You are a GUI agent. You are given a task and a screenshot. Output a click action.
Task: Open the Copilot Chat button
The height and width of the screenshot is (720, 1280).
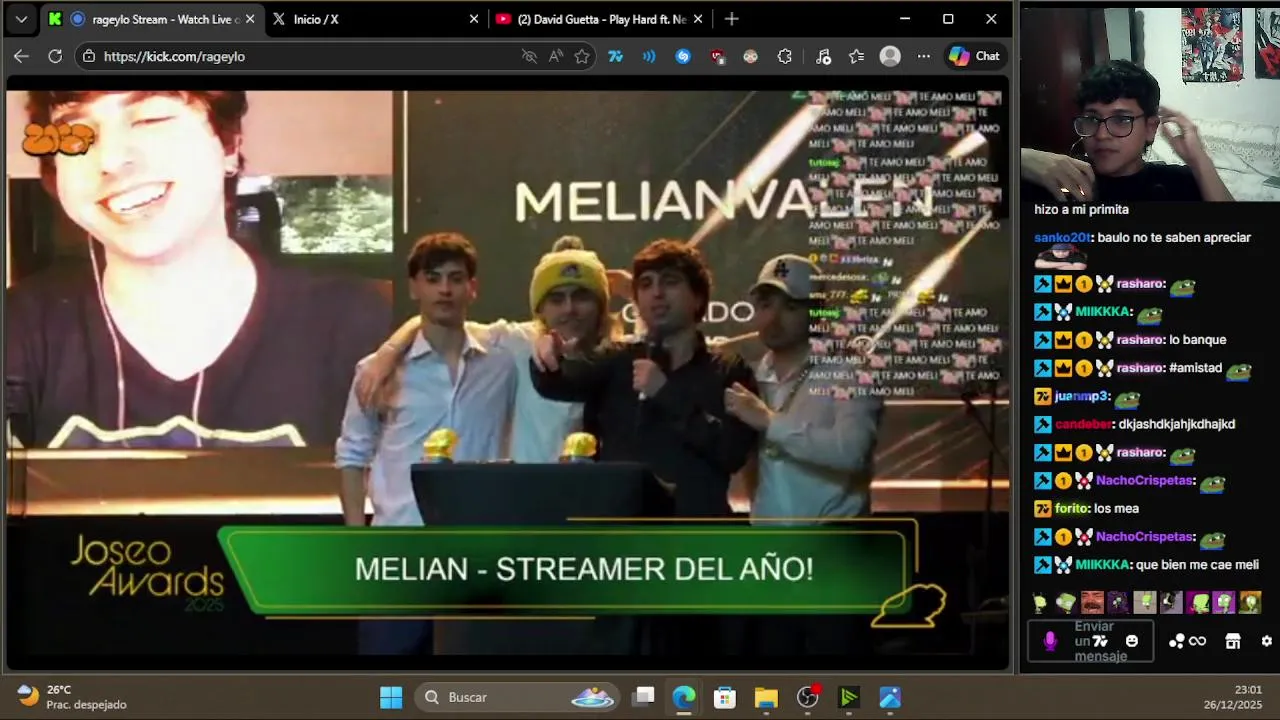974,56
